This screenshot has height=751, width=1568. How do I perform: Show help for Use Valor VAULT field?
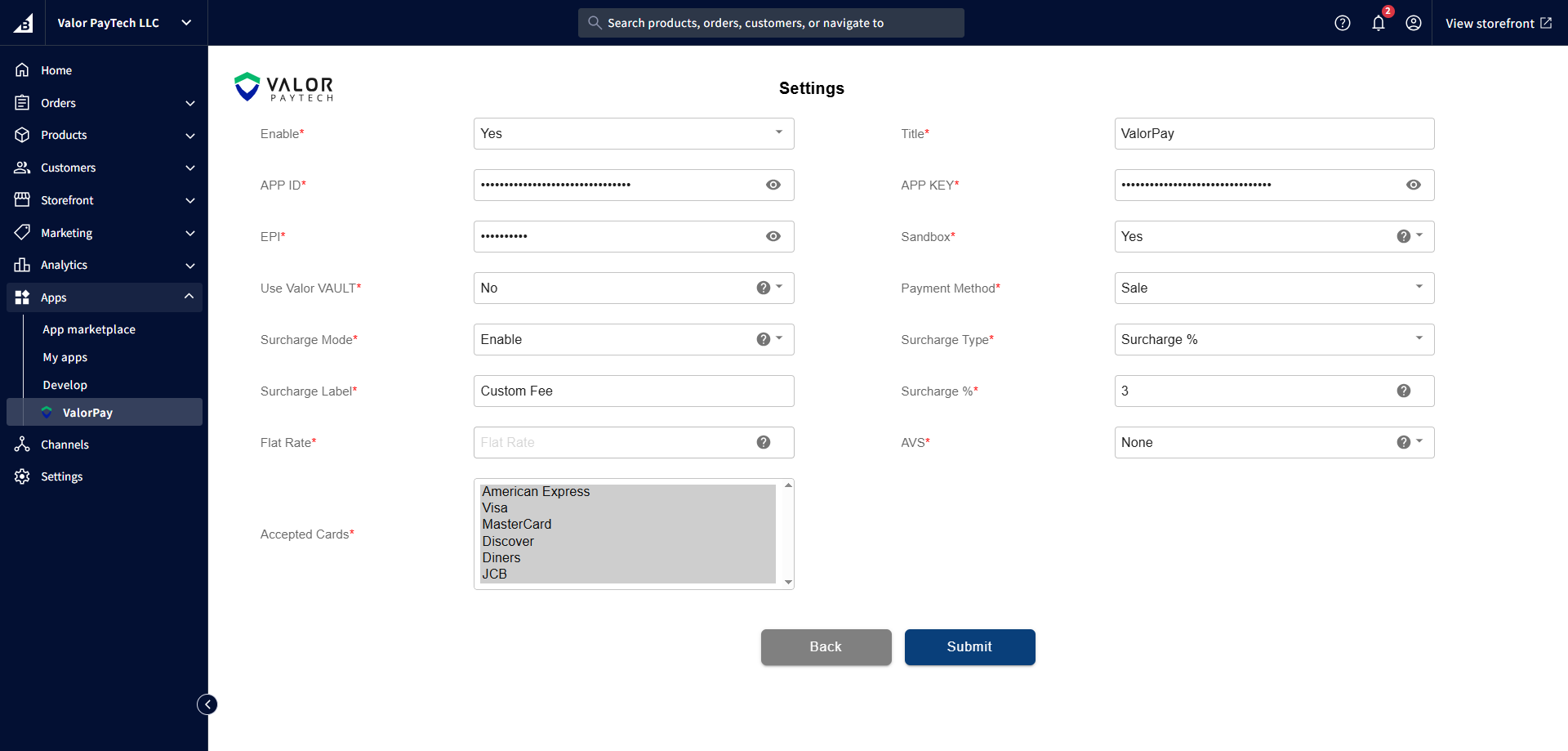tap(764, 288)
